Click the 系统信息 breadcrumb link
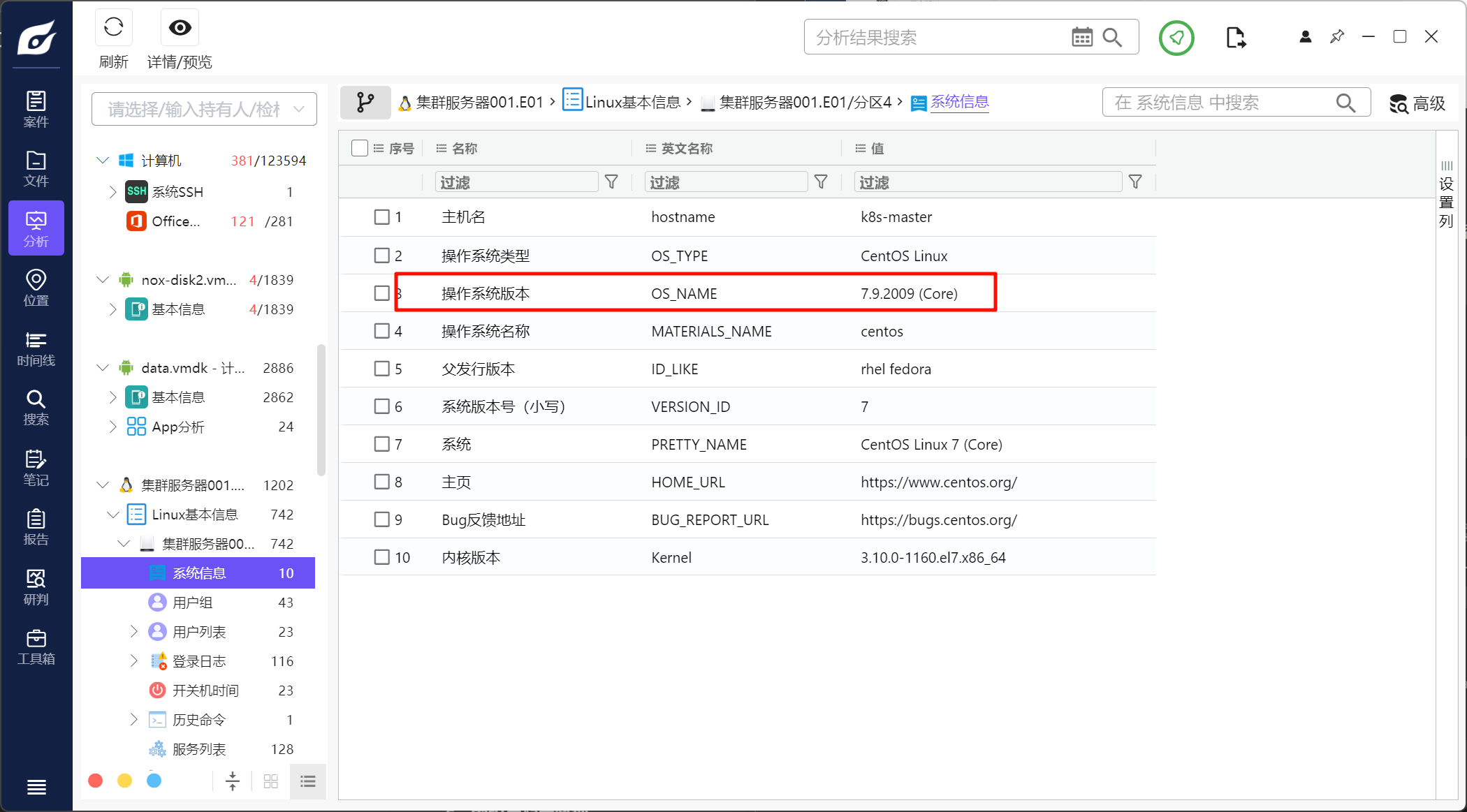 tap(959, 102)
